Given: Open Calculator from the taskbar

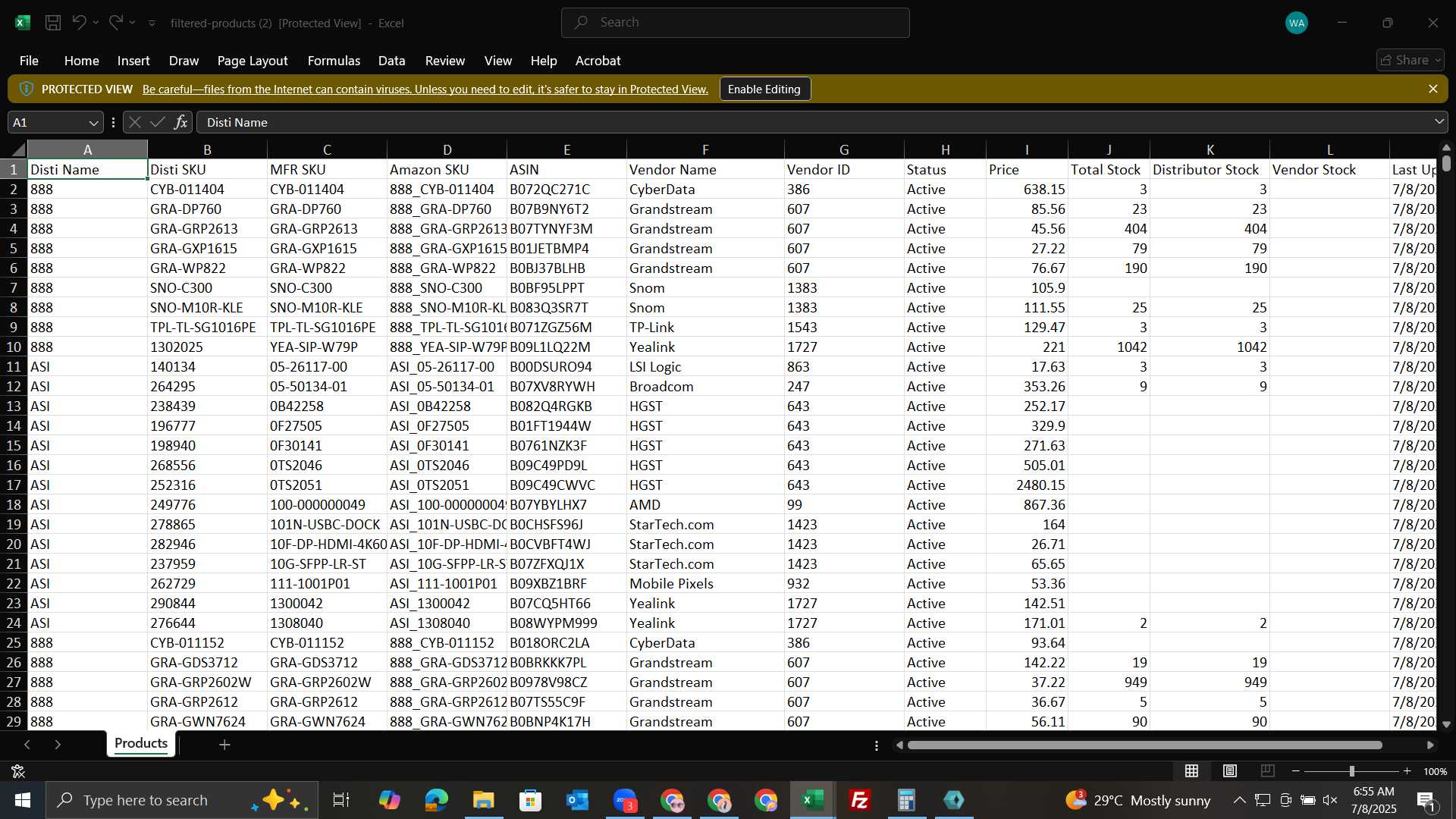Looking at the screenshot, I should pos(907,800).
